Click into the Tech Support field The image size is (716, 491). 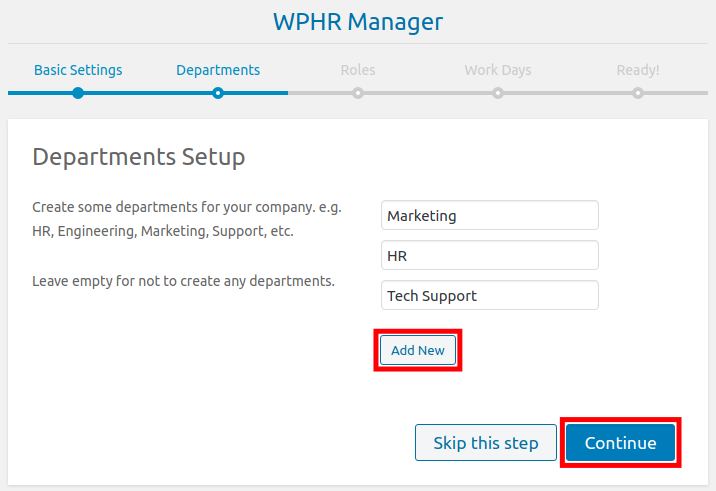tap(489, 296)
